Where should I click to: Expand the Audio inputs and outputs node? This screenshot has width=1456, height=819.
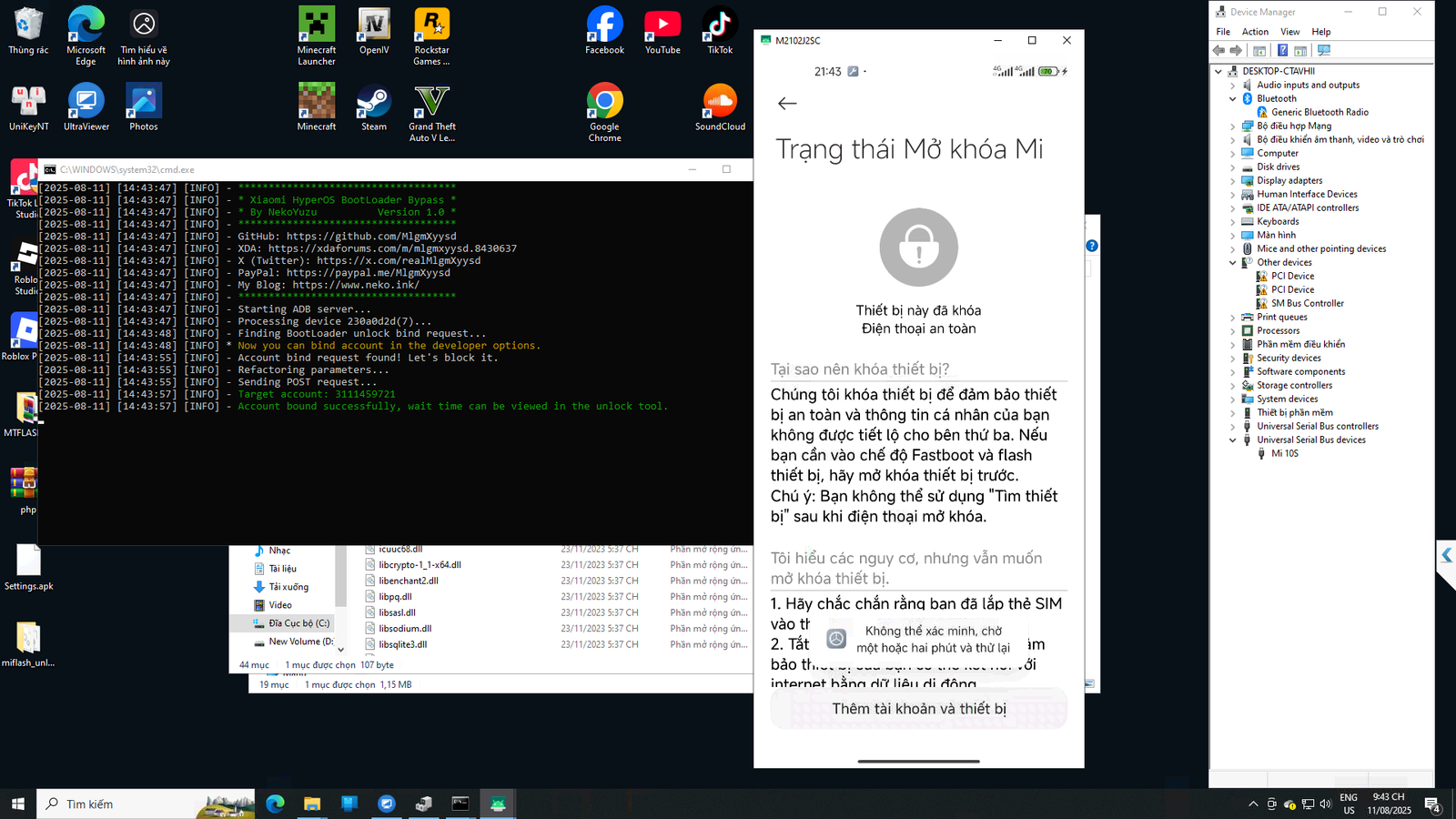point(1233,85)
